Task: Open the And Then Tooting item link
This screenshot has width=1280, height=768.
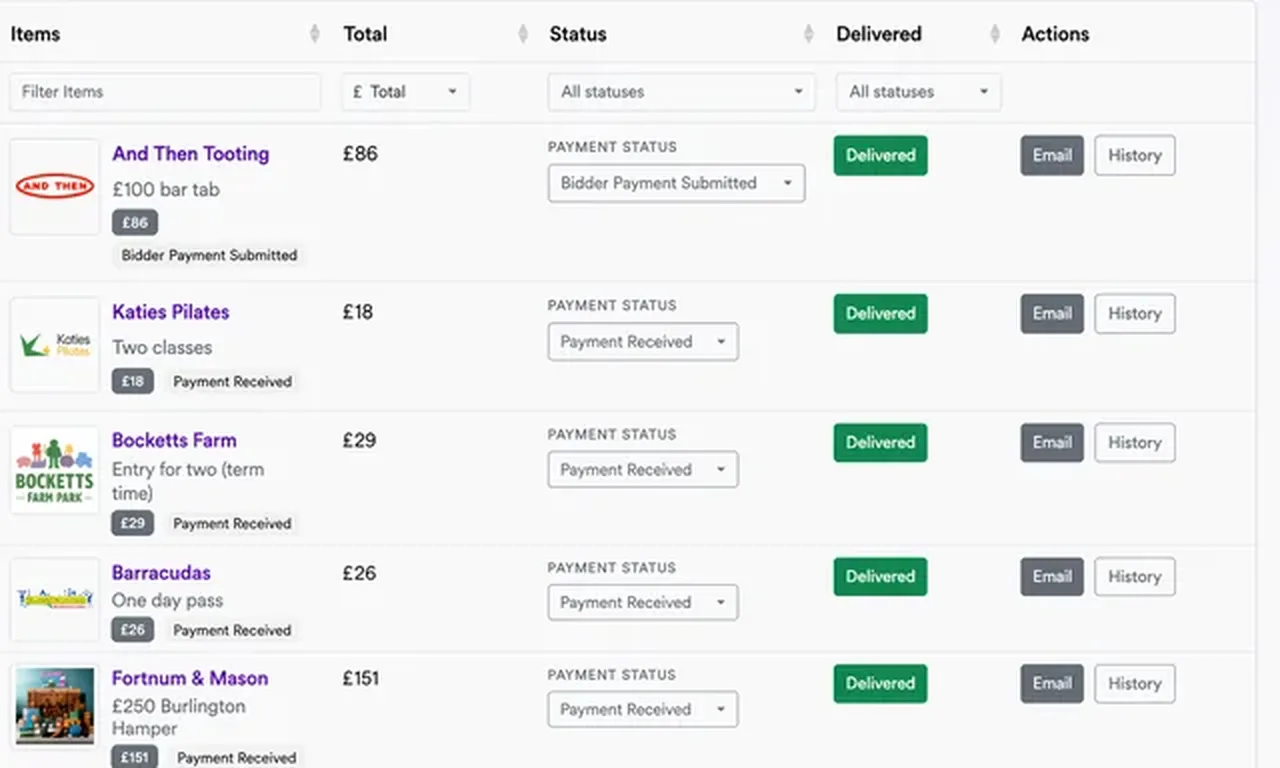Action: [191, 154]
